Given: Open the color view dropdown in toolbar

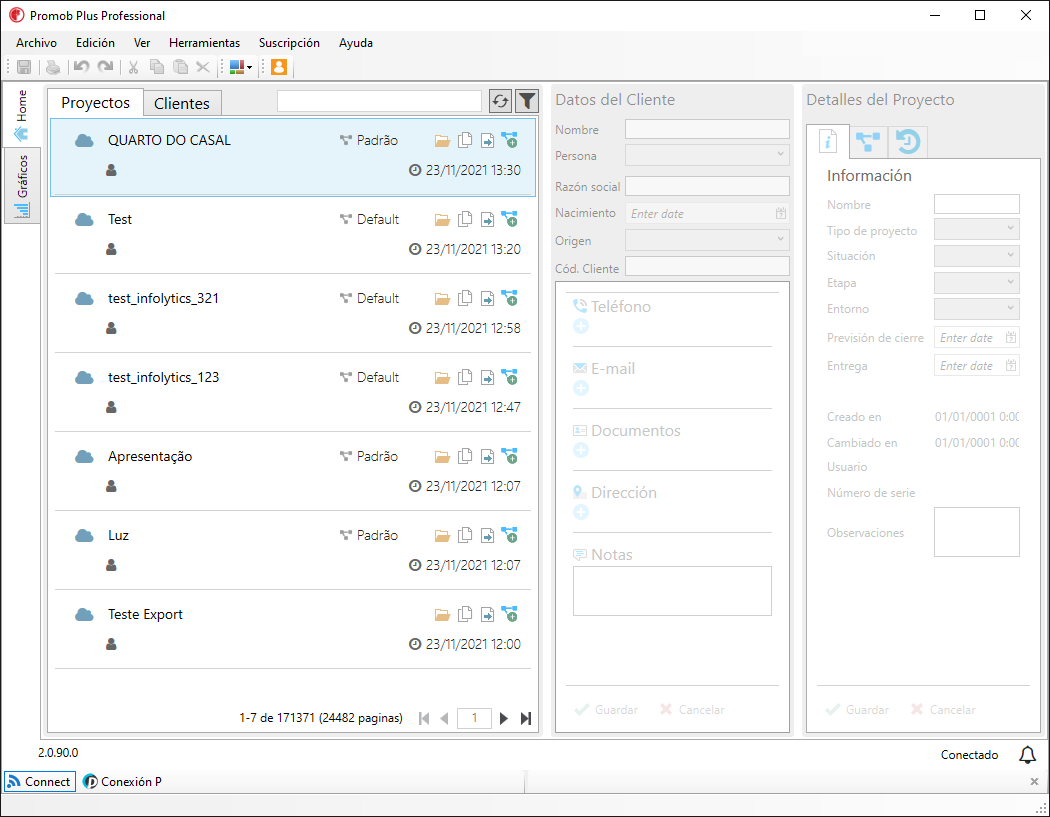Looking at the screenshot, I should pyautogui.click(x=240, y=67).
